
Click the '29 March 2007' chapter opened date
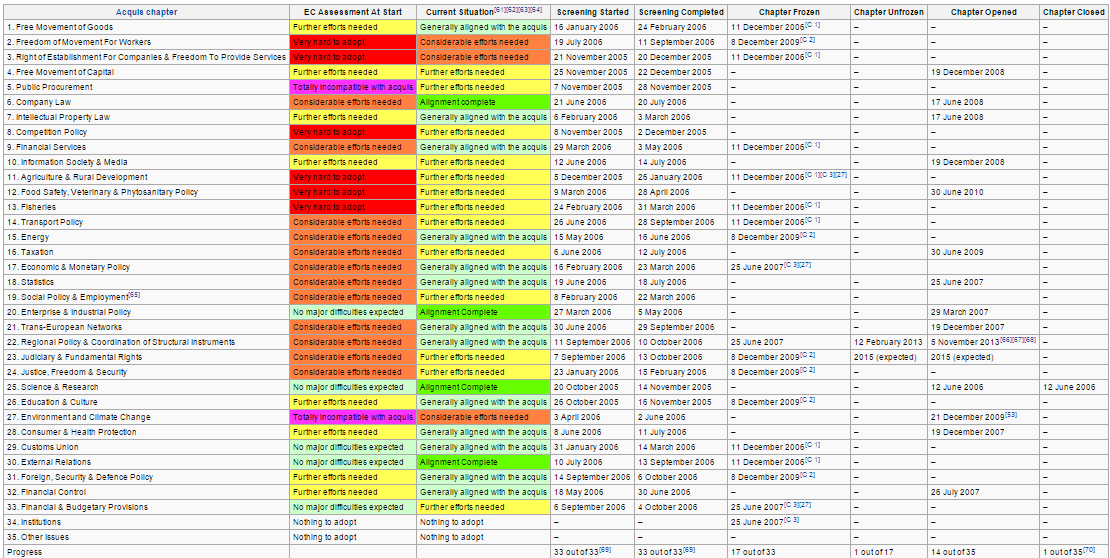[x=983, y=312]
